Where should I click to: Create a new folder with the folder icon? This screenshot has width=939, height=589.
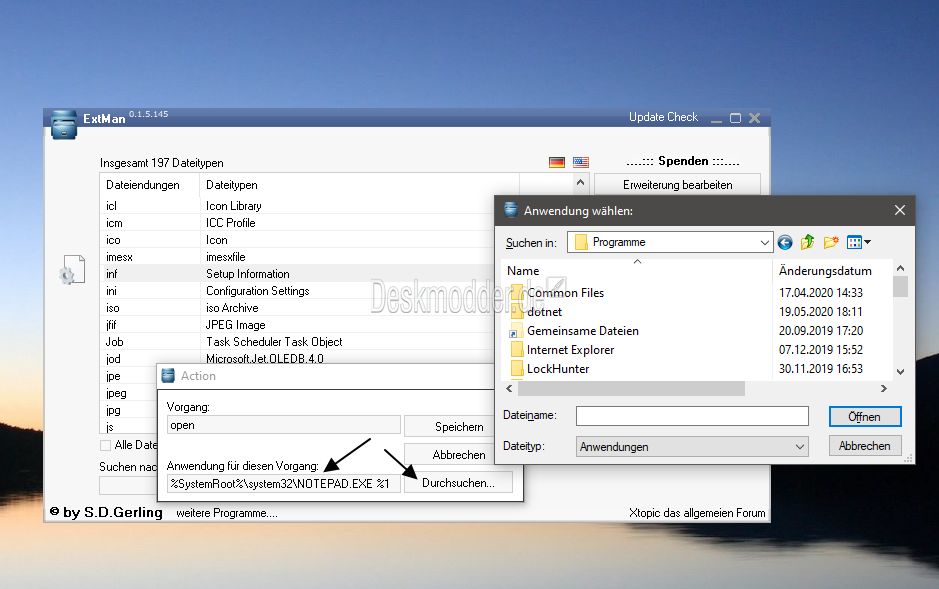point(830,241)
